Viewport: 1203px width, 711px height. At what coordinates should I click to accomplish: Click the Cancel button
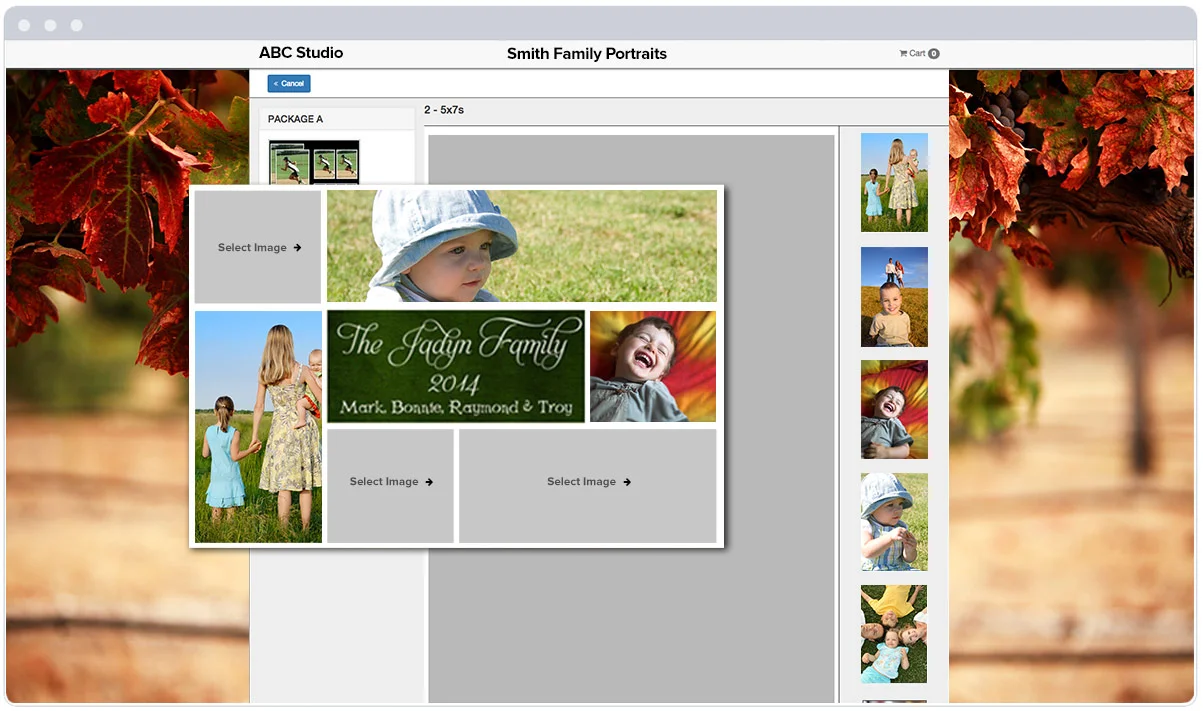click(289, 84)
